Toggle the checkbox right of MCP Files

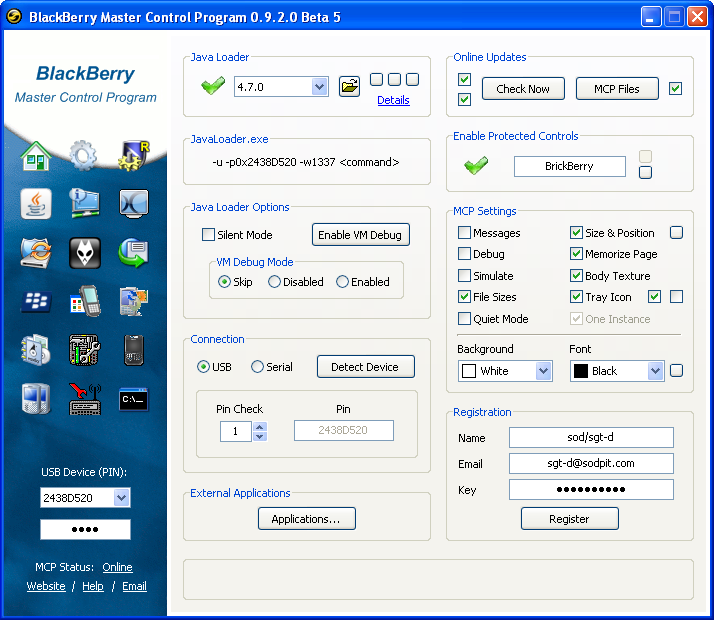point(675,88)
